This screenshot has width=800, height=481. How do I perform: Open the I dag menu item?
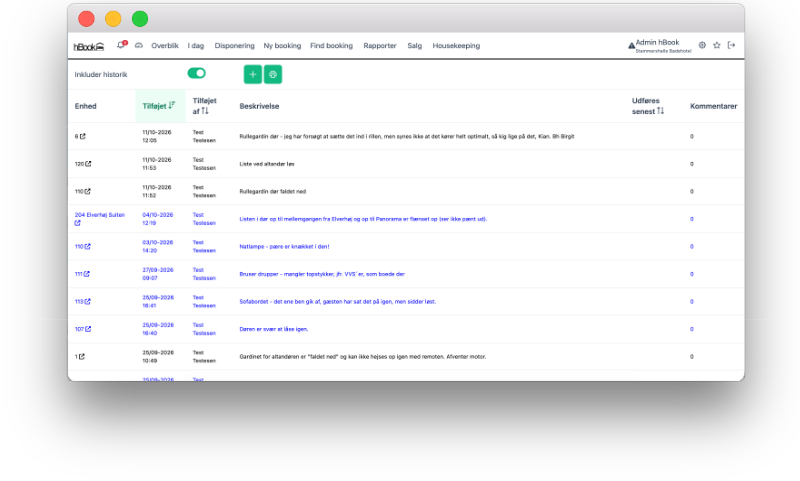click(196, 45)
